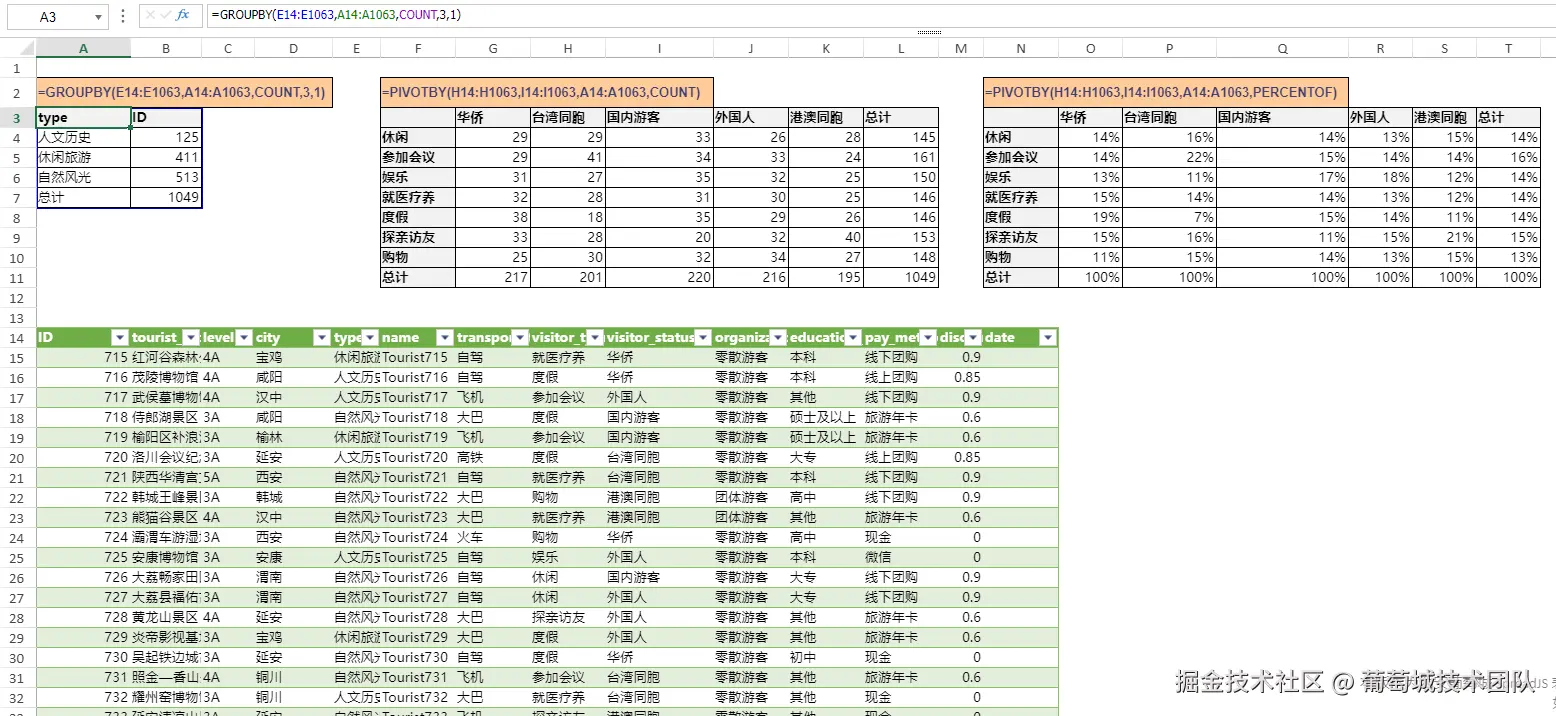Select the cell with value 411
1556x716 pixels.
pos(166,158)
